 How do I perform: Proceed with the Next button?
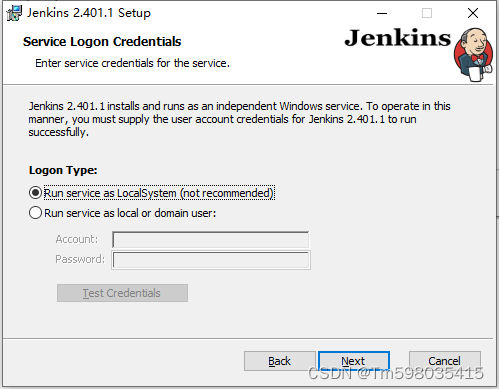354,361
